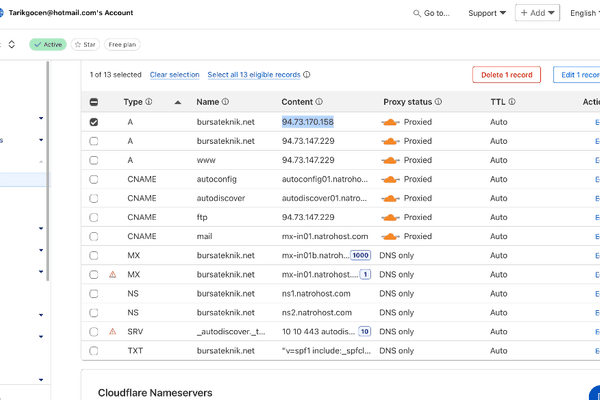Click priority badge 1000 on MX record
Viewport: 600px width, 400px height.
[x=360, y=255]
